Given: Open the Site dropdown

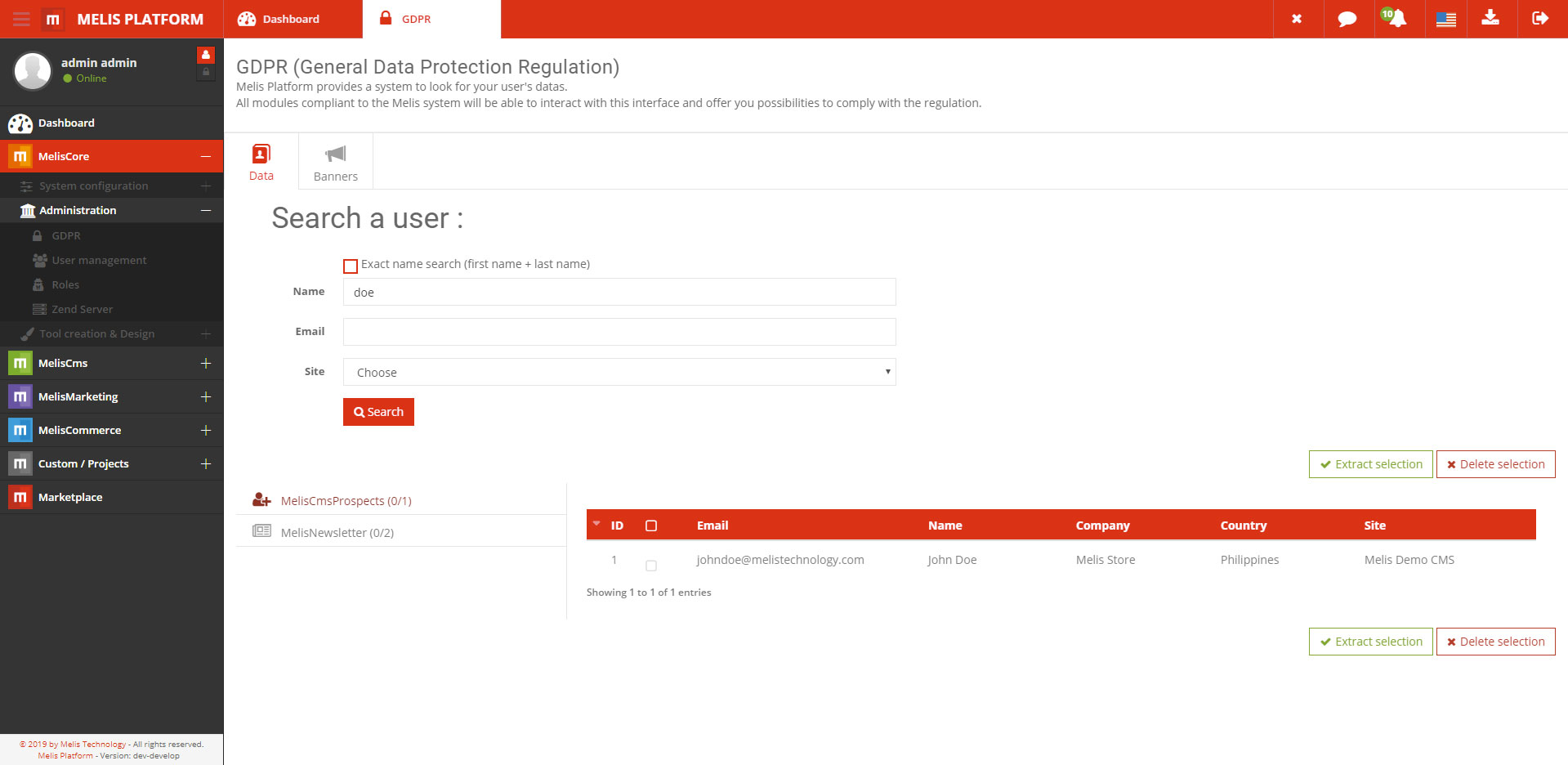Looking at the screenshot, I should (x=619, y=372).
